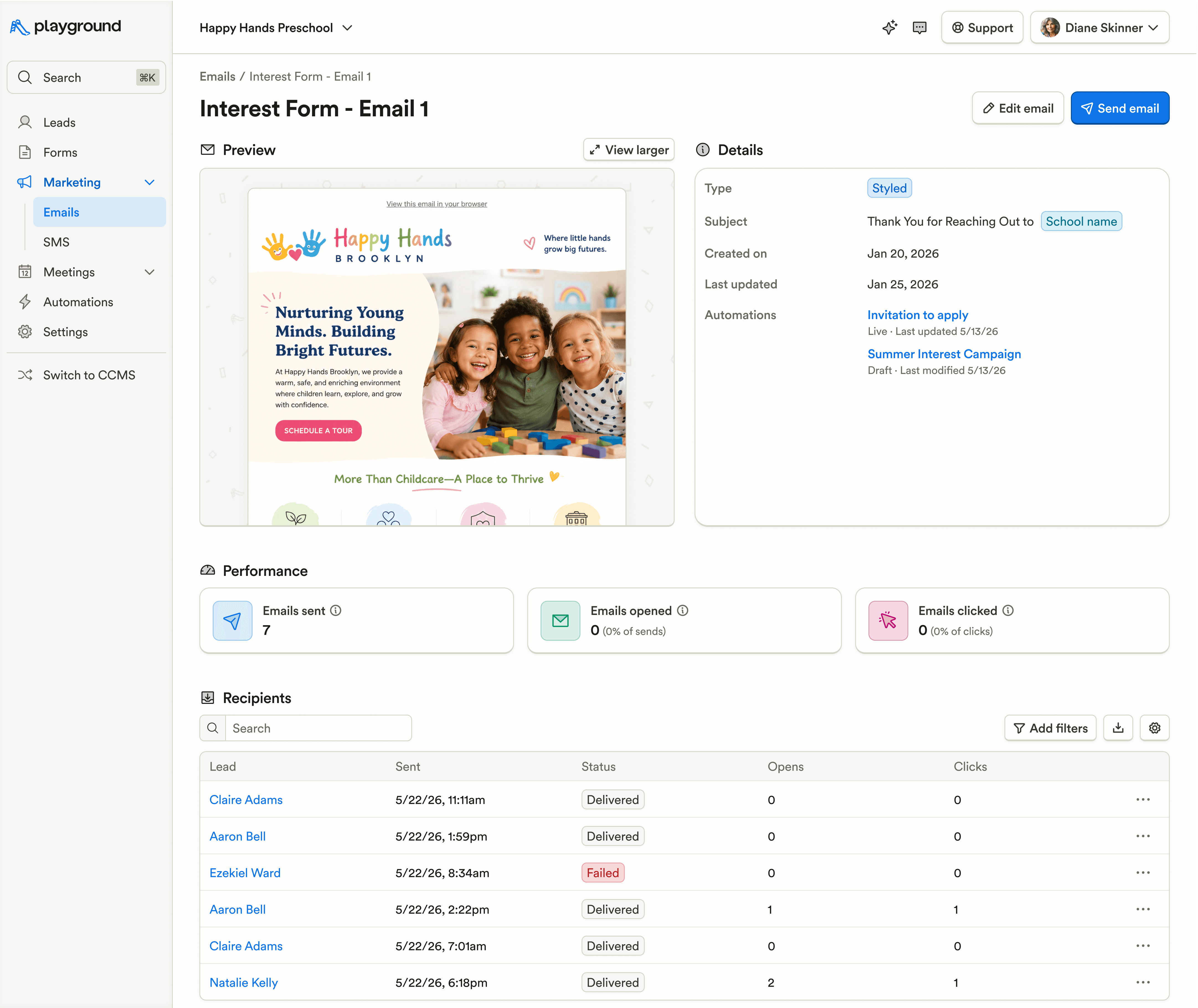The height and width of the screenshot is (1008, 1198).
Task: Click the Schedule a Tour button in preview
Action: pyautogui.click(x=318, y=430)
